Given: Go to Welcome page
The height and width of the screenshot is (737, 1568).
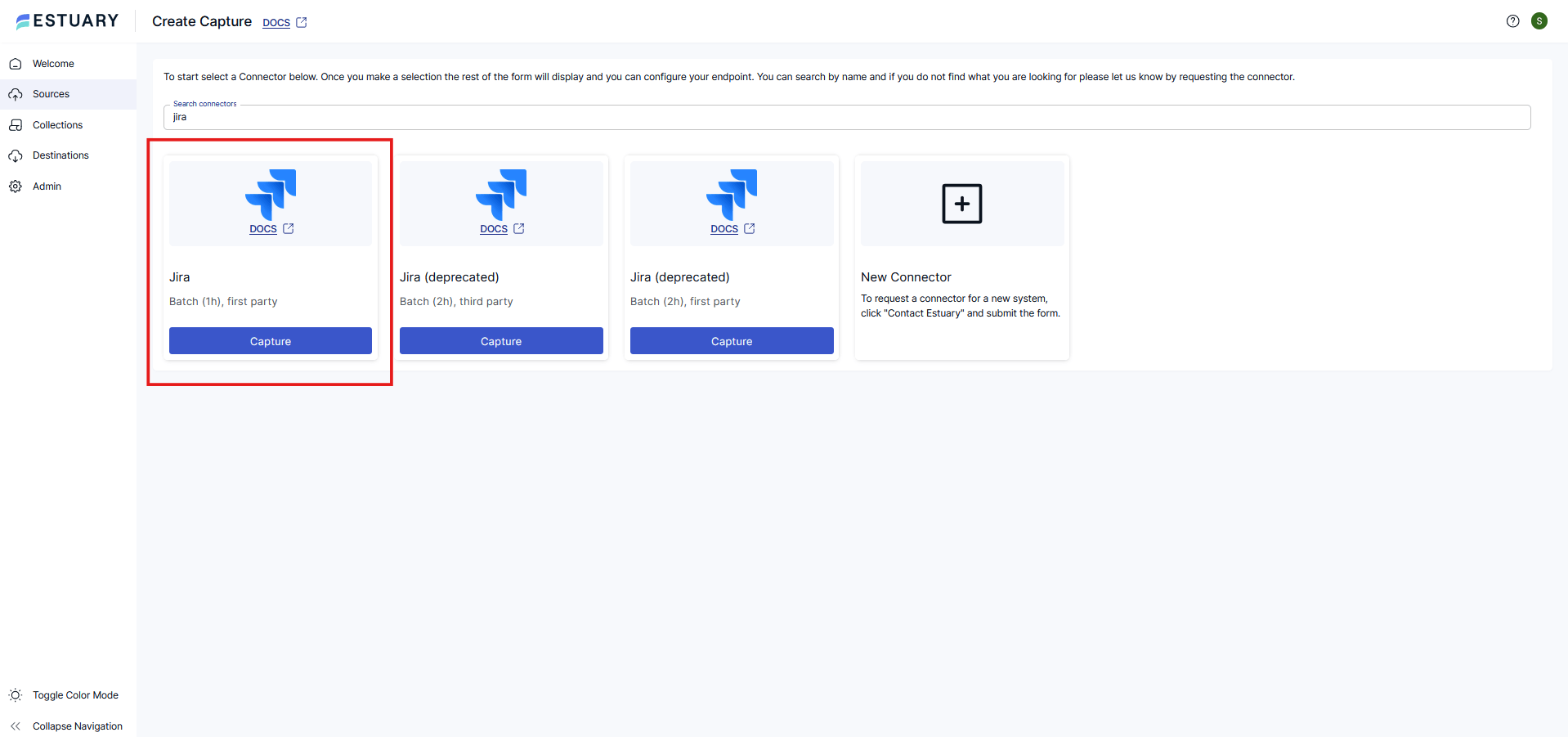Looking at the screenshot, I should 68,64.
